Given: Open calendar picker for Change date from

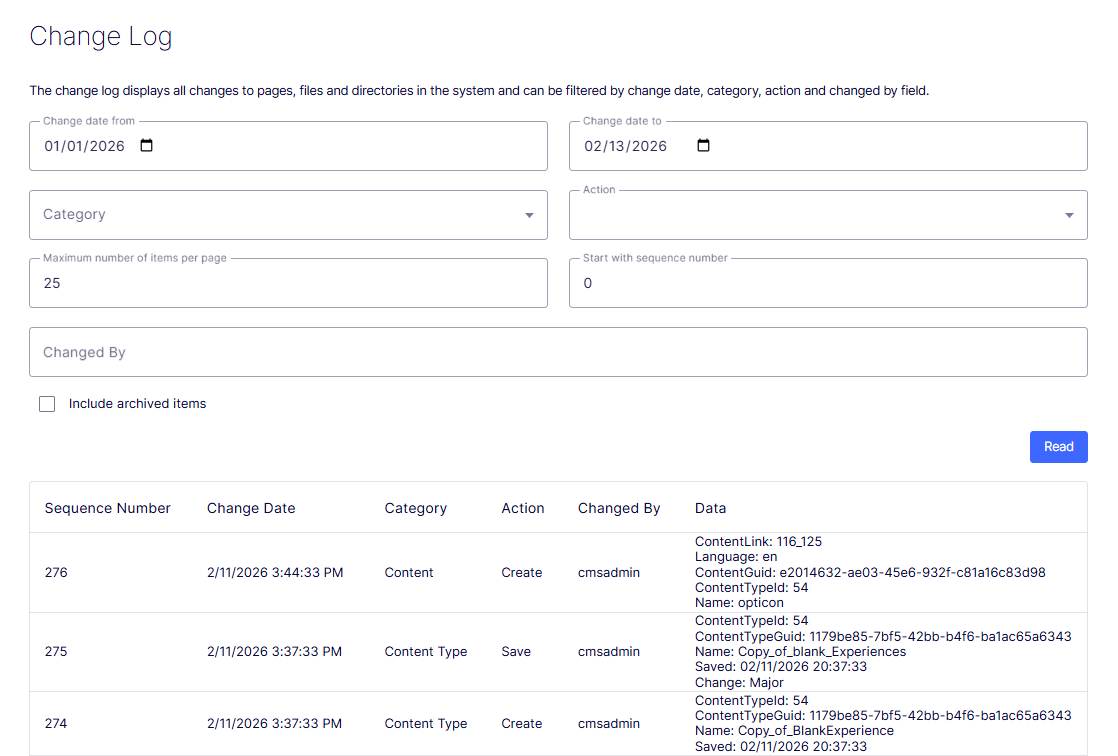Looking at the screenshot, I should 146,145.
